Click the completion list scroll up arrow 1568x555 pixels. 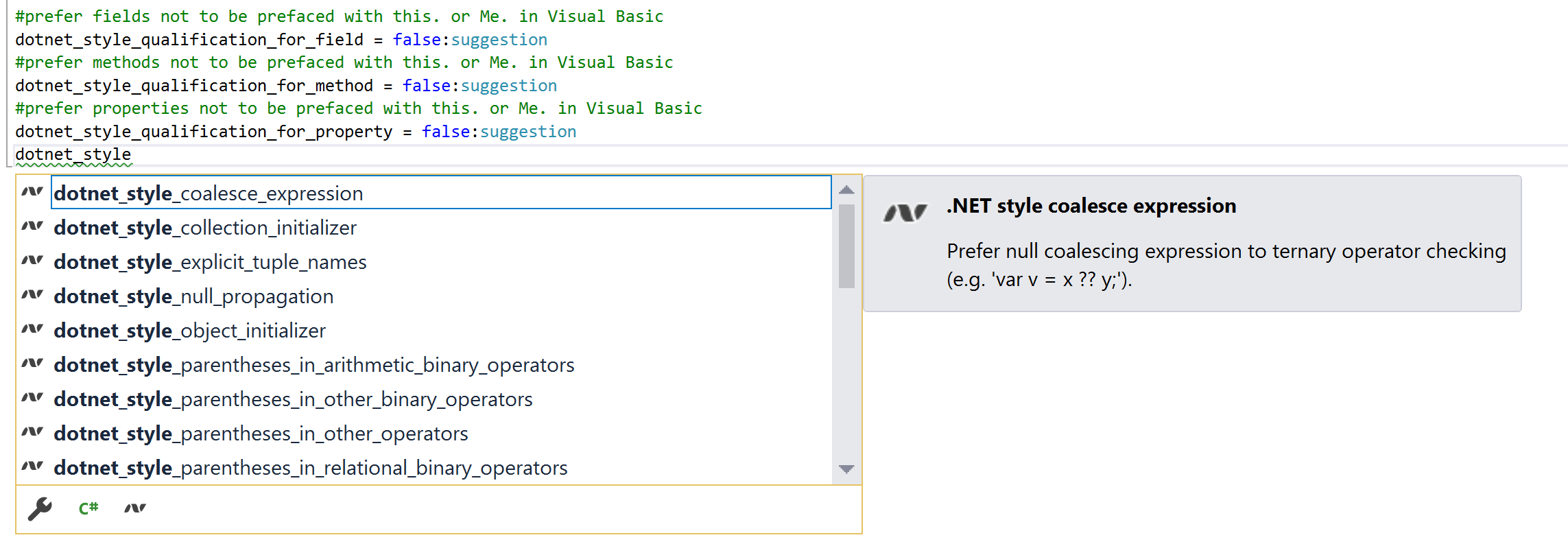(846, 190)
